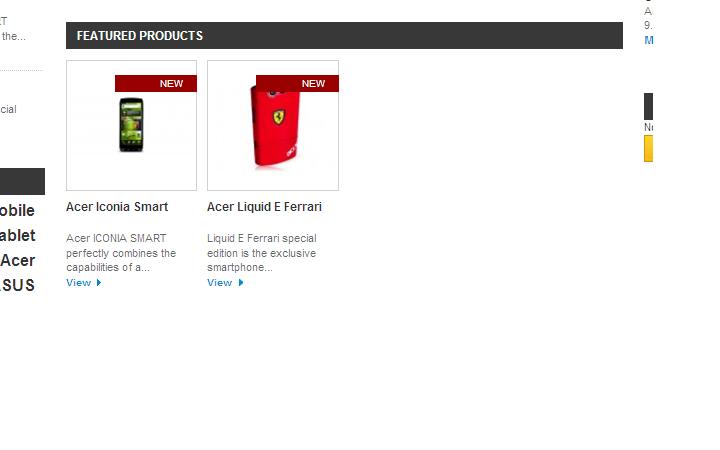Open the Acer Liquid E Ferrari product thumbnail

(x=273, y=125)
